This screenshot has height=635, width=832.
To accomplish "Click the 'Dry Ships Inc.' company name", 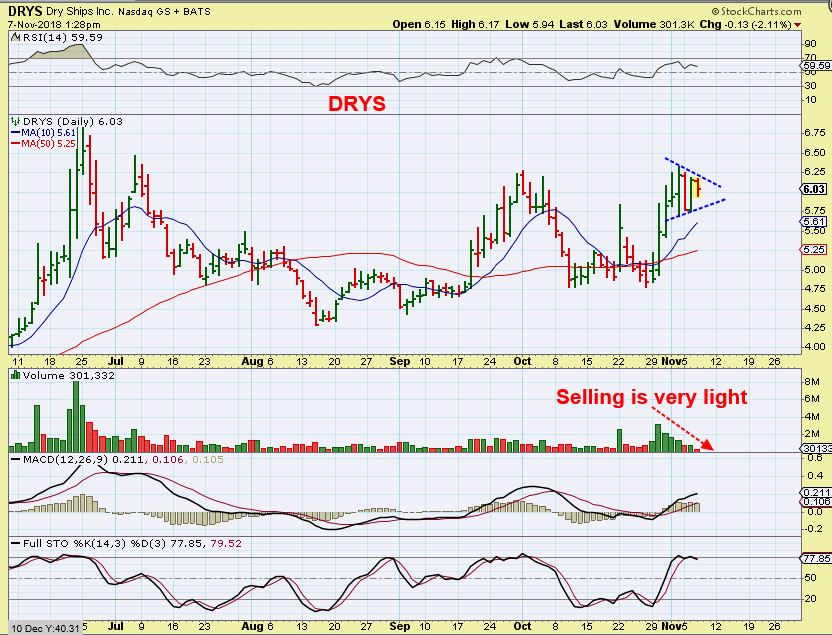I will pyautogui.click(x=79, y=11).
